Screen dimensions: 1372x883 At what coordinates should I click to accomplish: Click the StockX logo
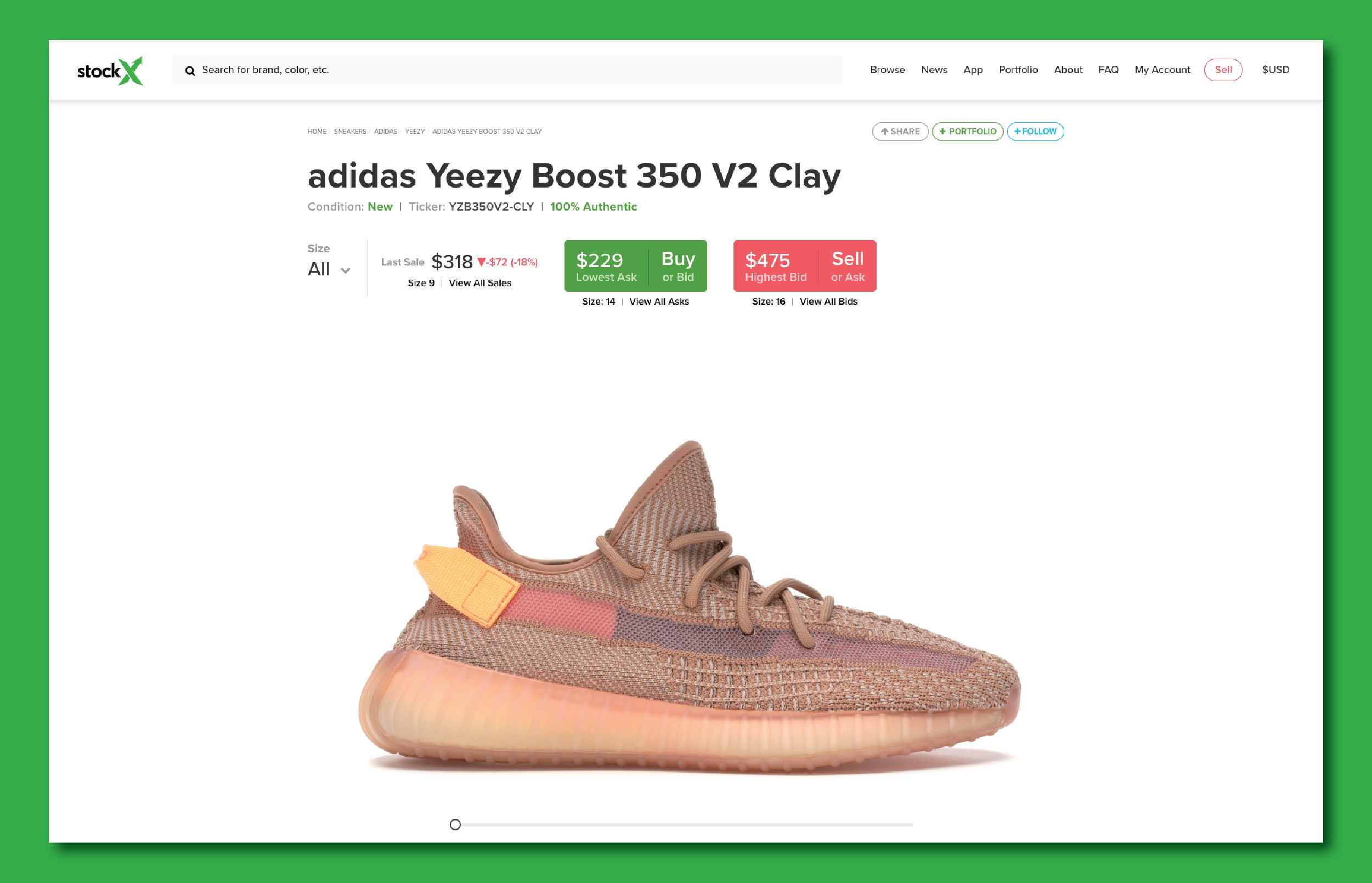pos(110,71)
